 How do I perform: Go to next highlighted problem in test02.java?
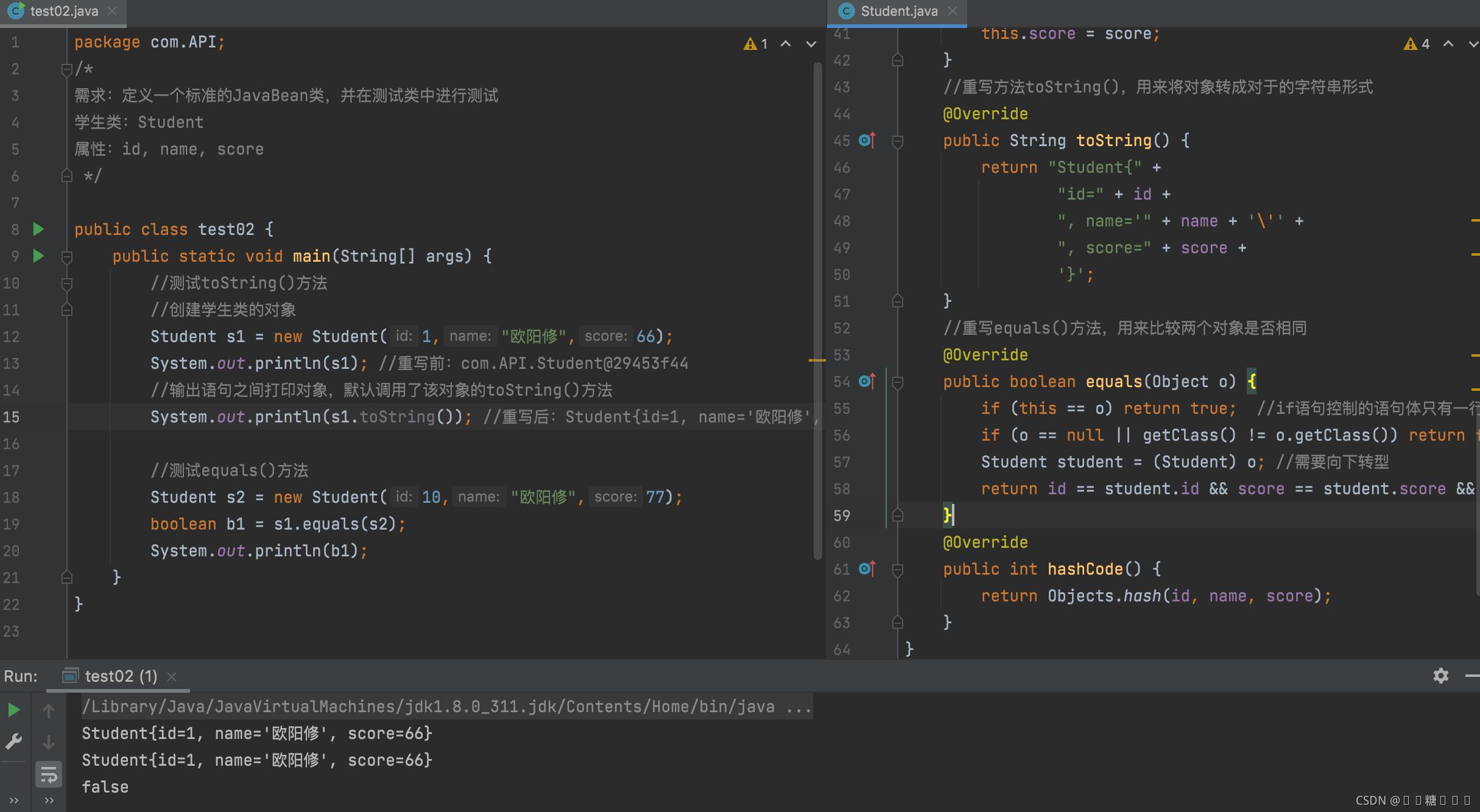pos(811,44)
